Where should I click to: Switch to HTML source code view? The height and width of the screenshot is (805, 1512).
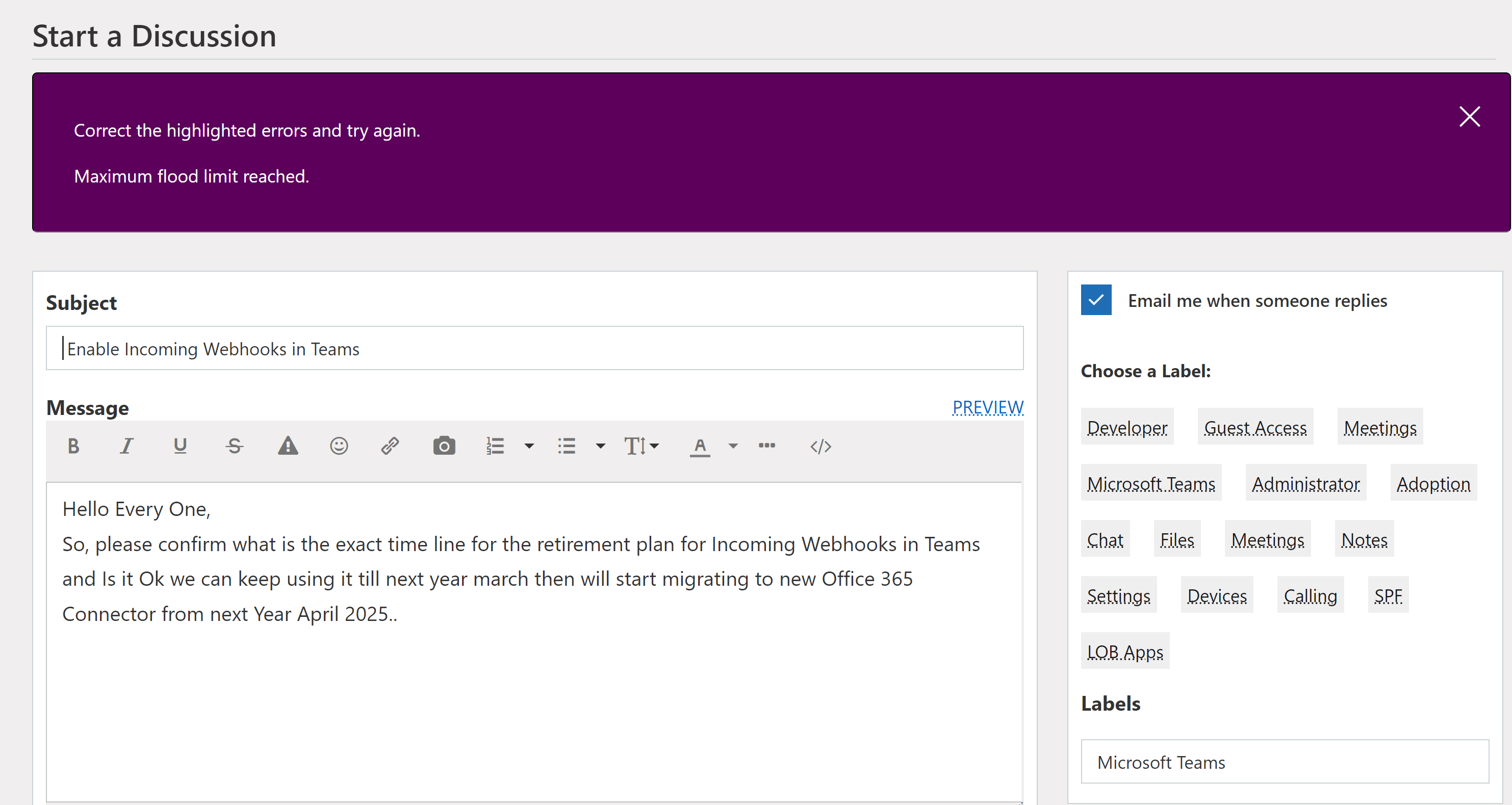pyautogui.click(x=821, y=447)
